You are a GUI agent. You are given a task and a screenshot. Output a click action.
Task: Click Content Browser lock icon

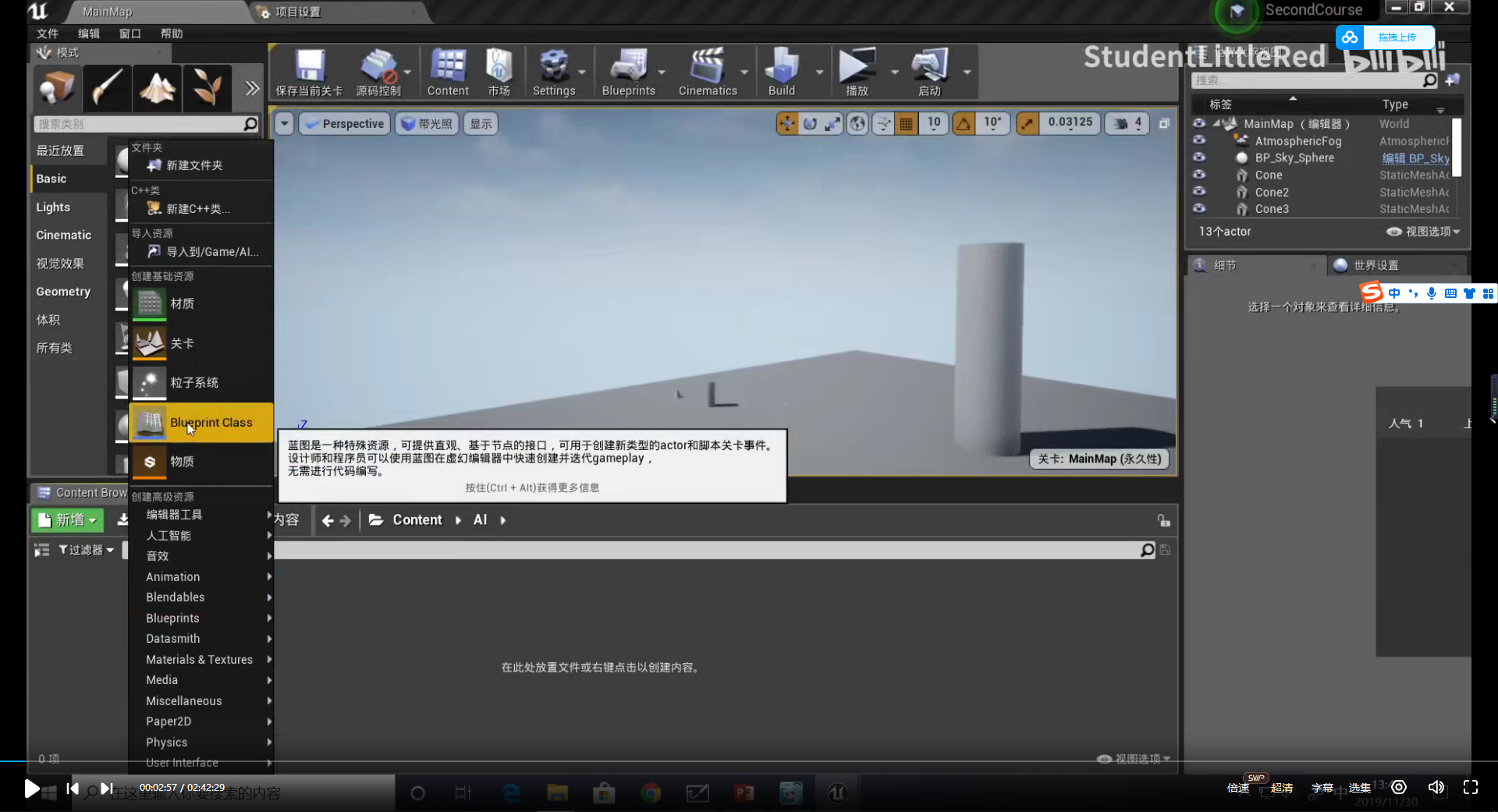point(1163,520)
